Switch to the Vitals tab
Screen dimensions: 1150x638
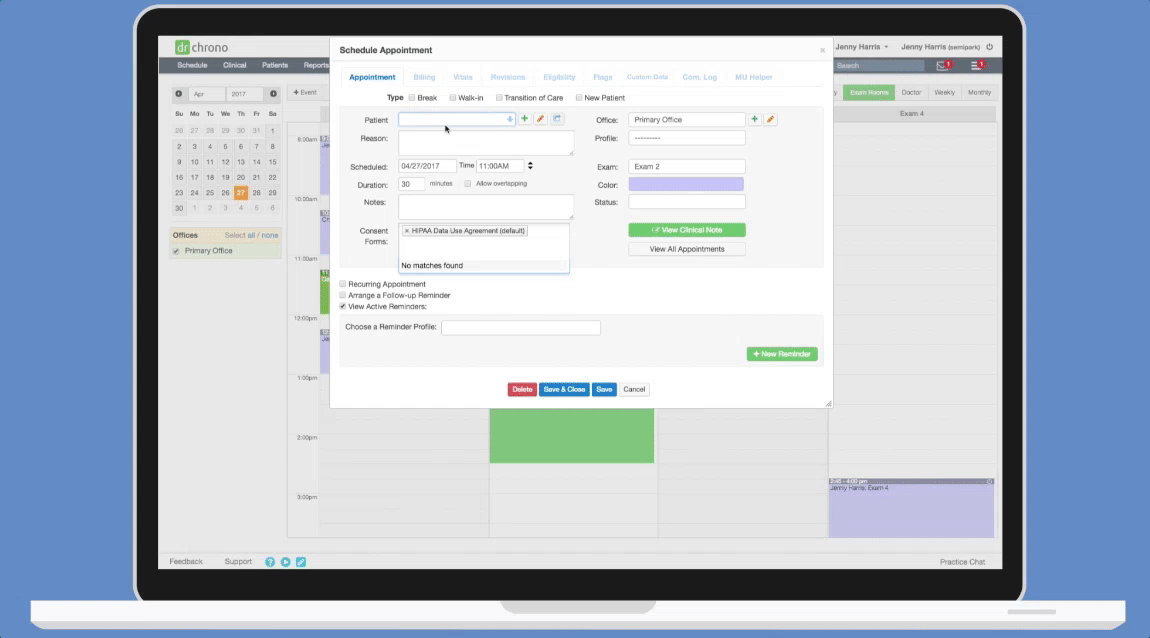tap(463, 77)
